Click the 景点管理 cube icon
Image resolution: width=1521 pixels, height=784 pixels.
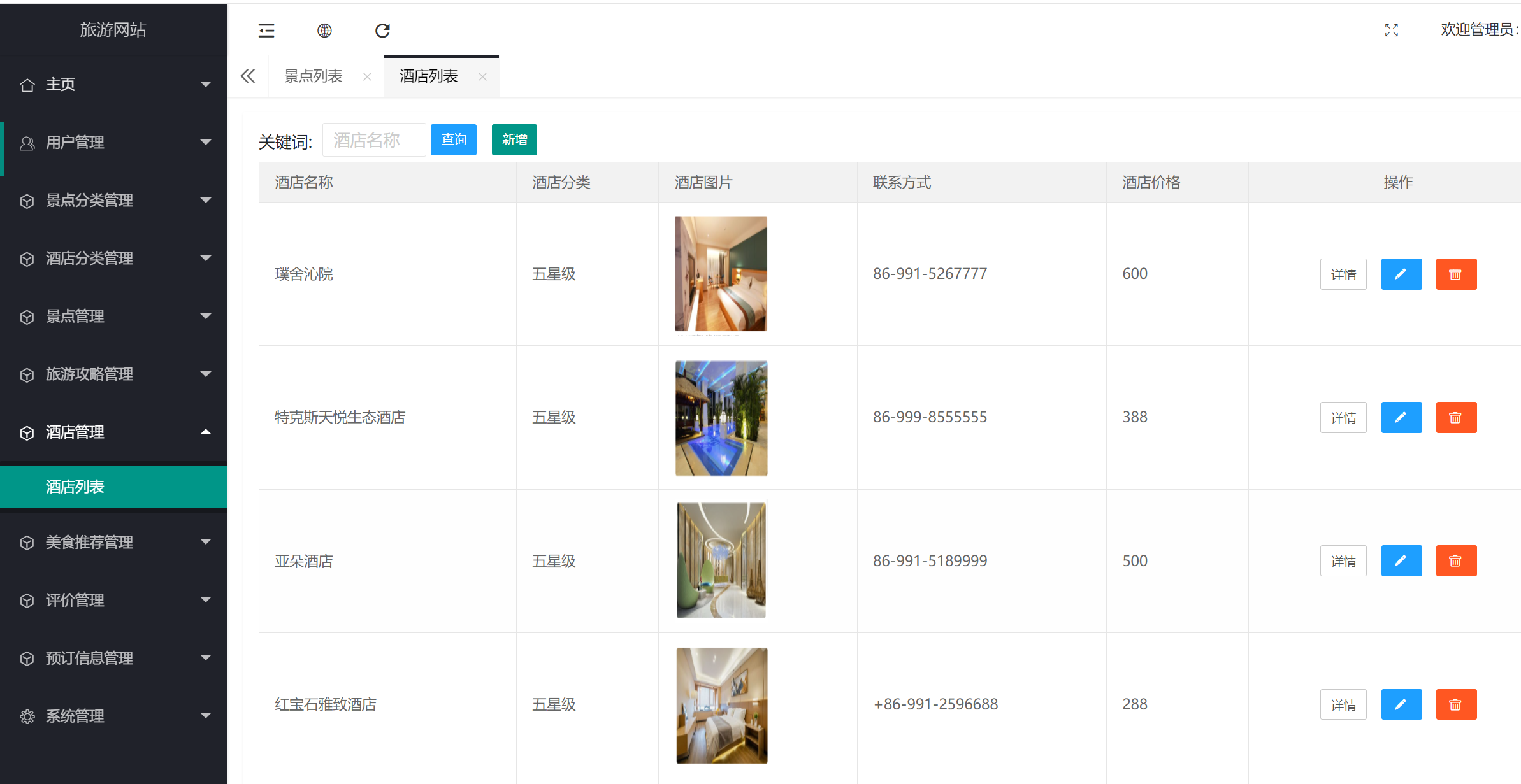tap(27, 317)
